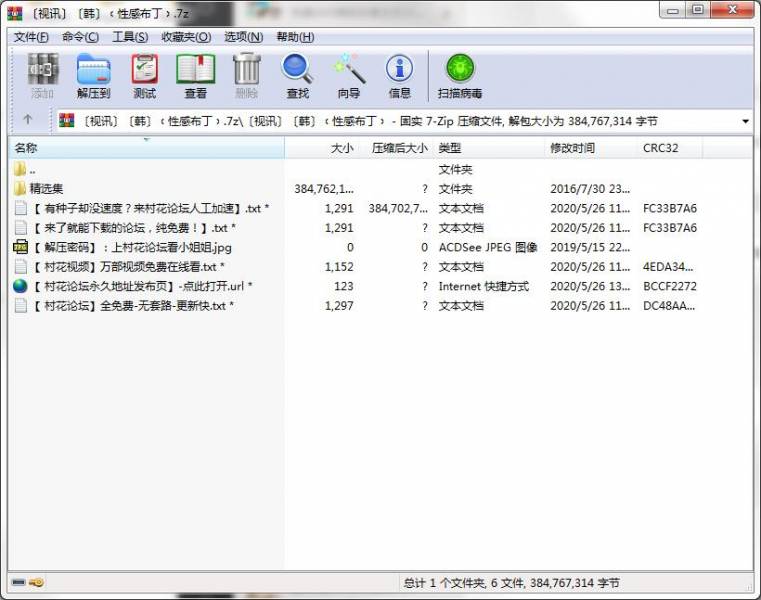Viewport: 761px width, 600px height.
Task: Click the 添加 (Add) toolbar icon
Action: (42, 76)
